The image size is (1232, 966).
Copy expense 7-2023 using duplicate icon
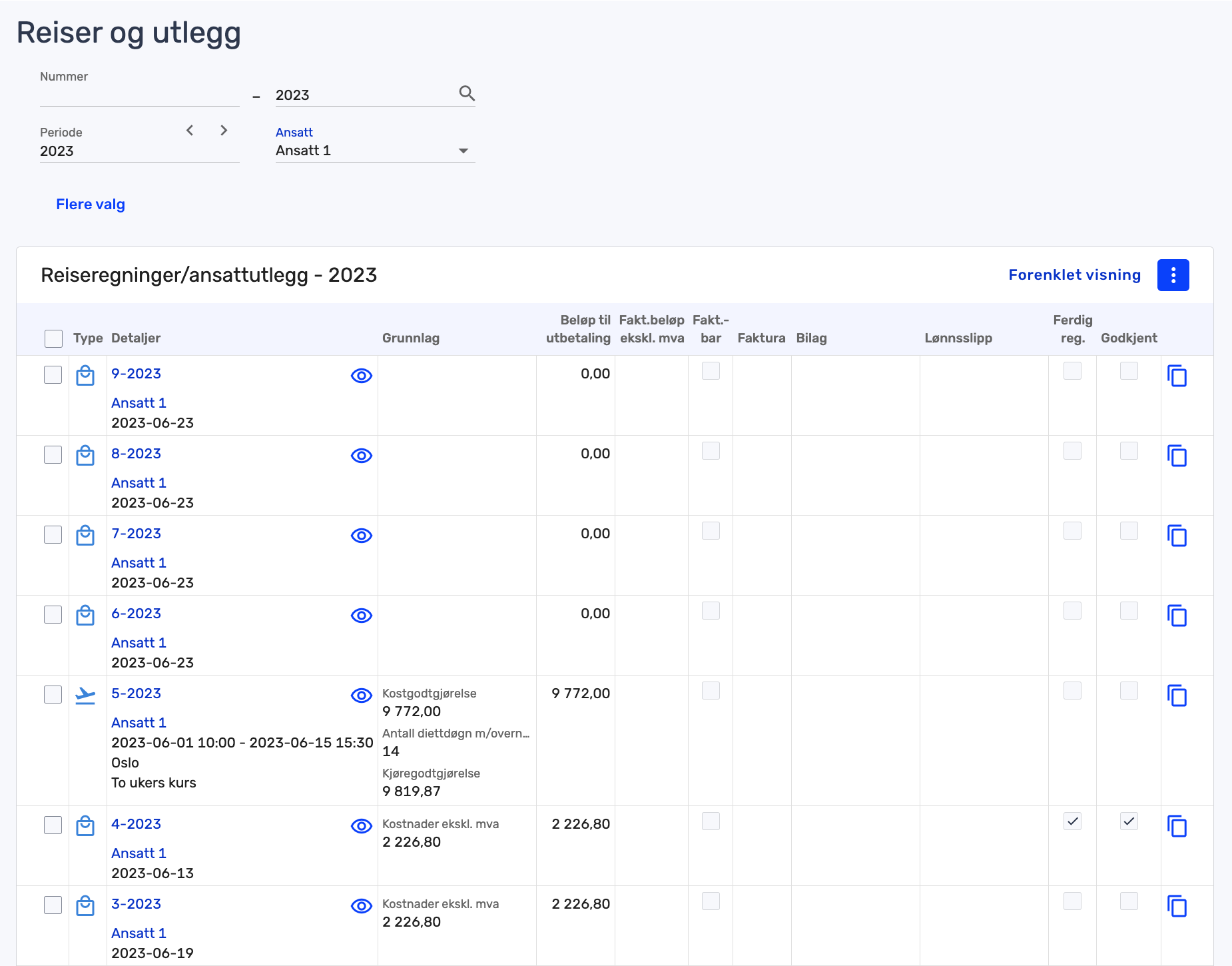pos(1177,536)
